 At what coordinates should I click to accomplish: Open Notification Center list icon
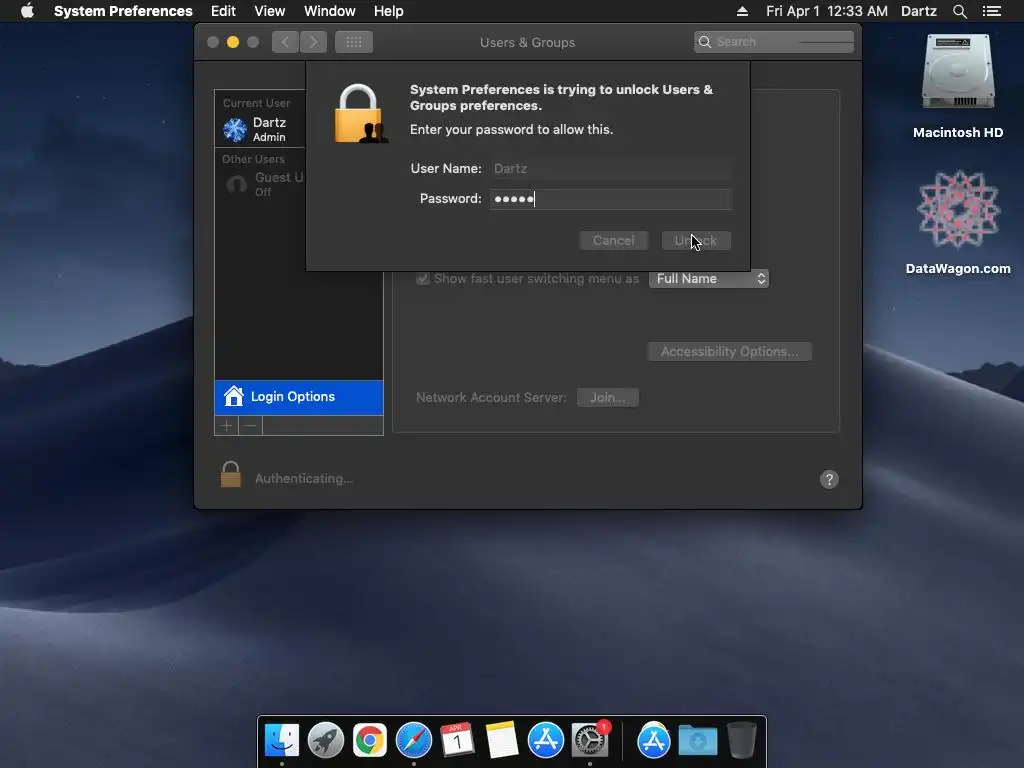(992, 11)
